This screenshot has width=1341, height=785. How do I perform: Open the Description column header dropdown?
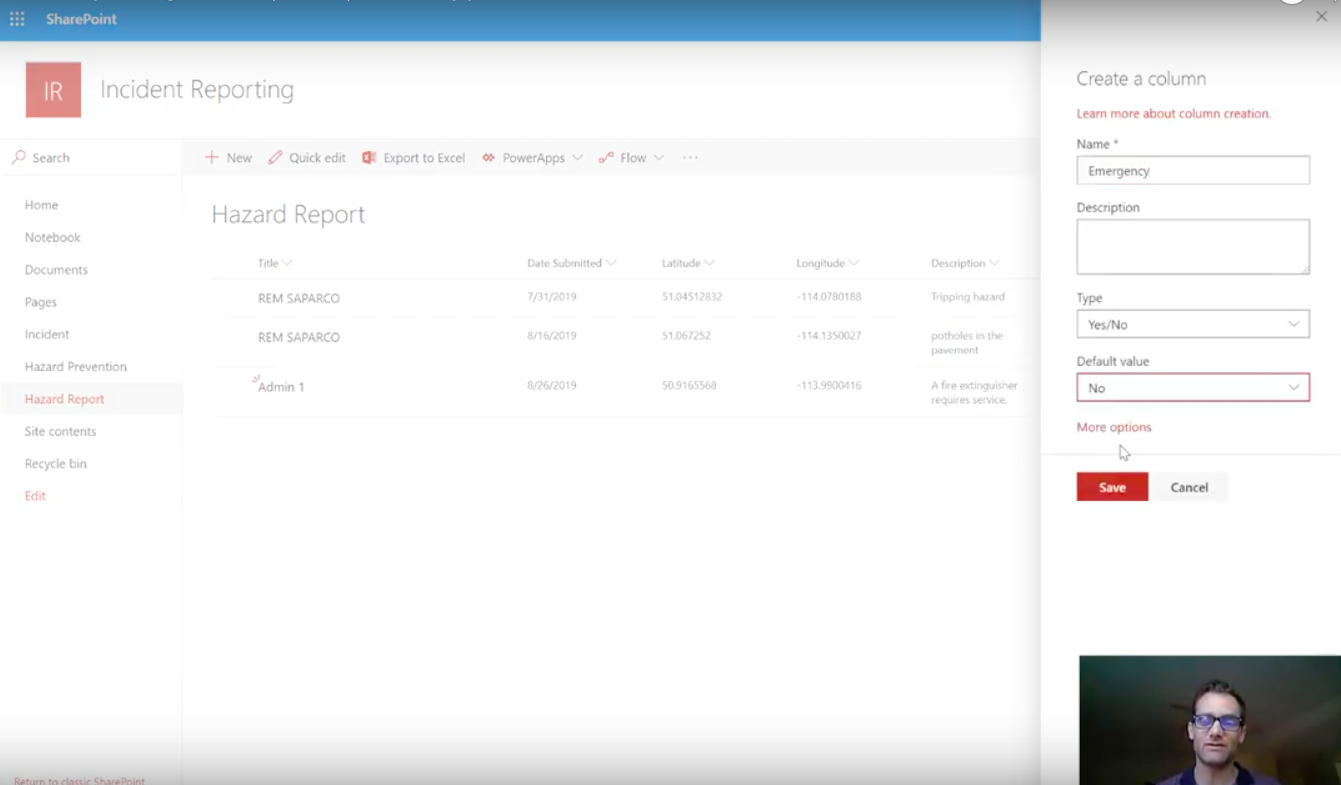tap(994, 263)
